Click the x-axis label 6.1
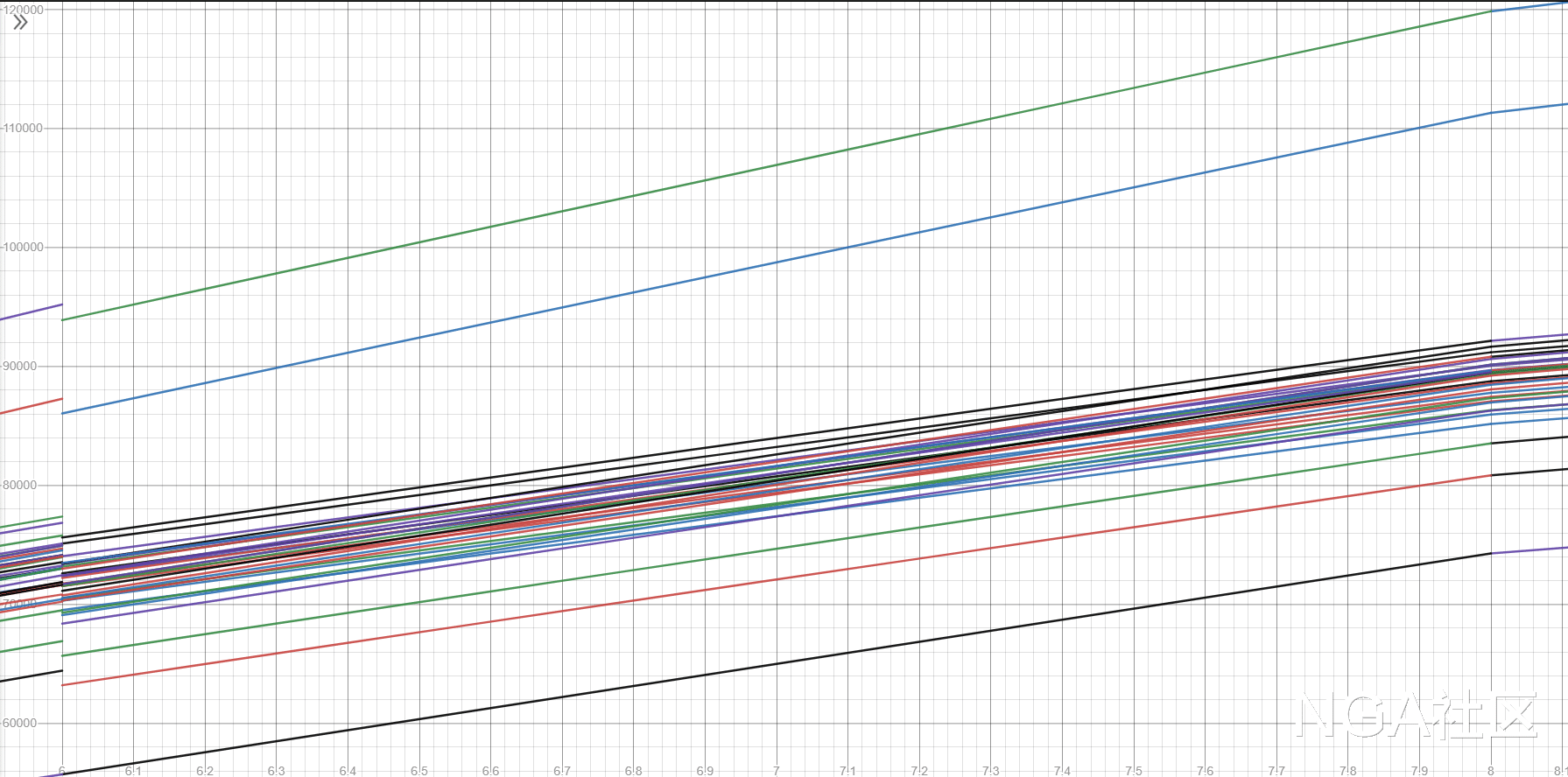Viewport: 1568px width, 777px height. pyautogui.click(x=133, y=771)
